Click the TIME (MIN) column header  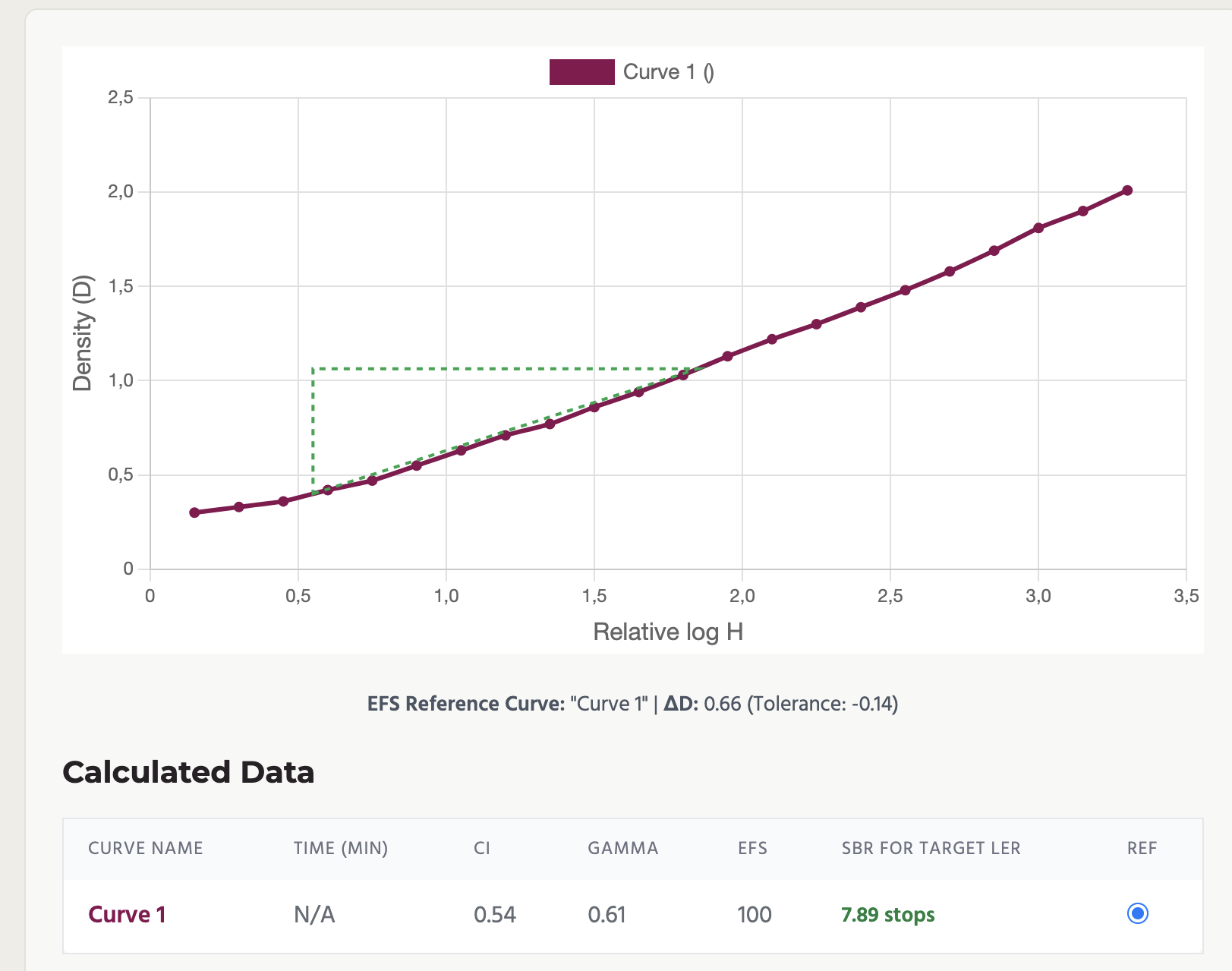(x=341, y=848)
